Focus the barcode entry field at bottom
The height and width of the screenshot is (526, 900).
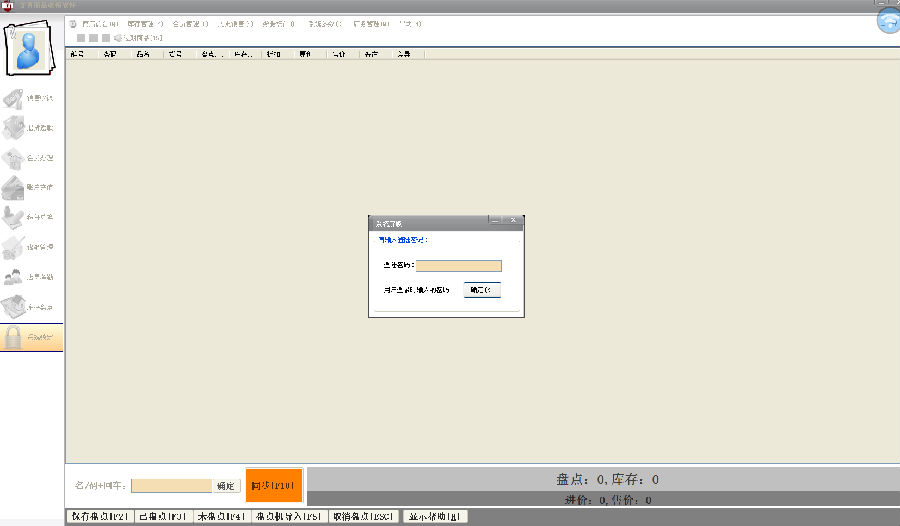pos(172,486)
